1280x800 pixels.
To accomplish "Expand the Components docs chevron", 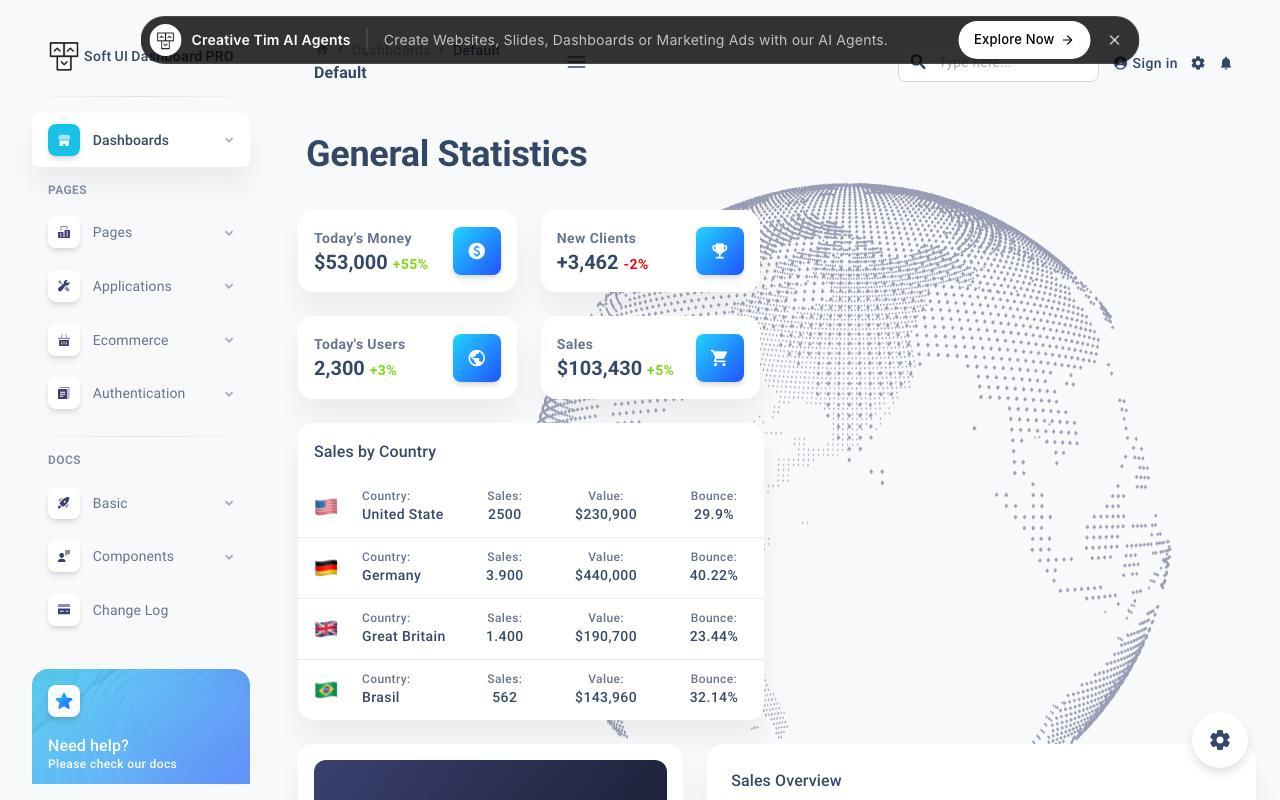I will click(x=229, y=557).
